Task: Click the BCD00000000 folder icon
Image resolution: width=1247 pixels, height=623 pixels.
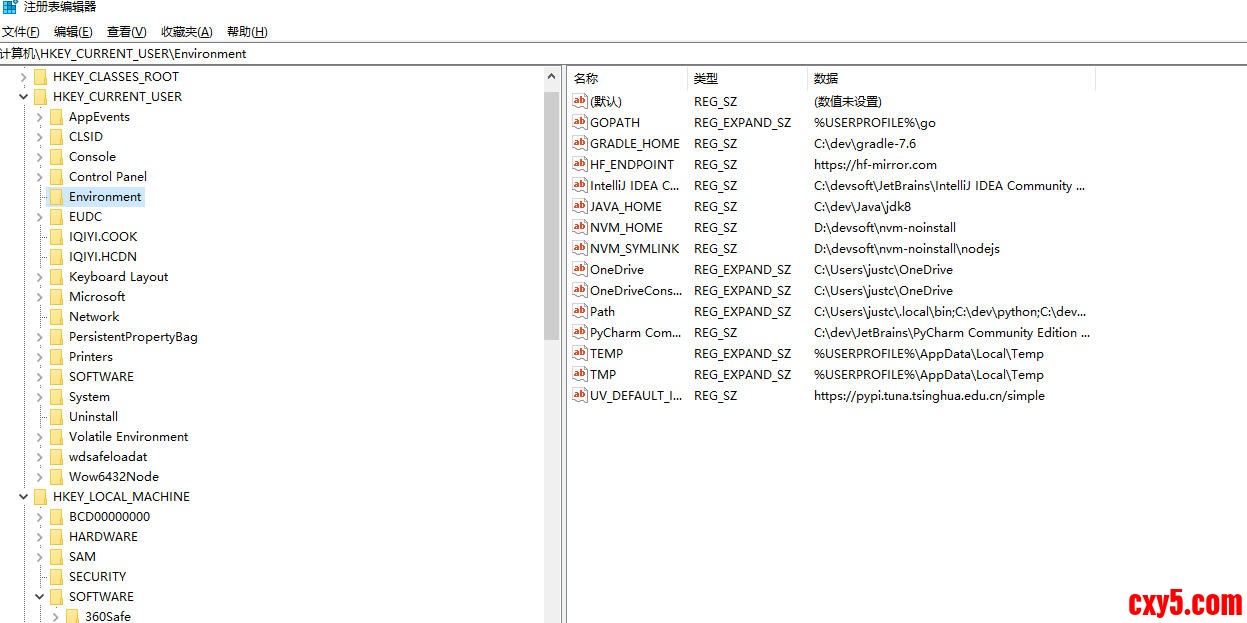Action: pyautogui.click(x=56, y=517)
